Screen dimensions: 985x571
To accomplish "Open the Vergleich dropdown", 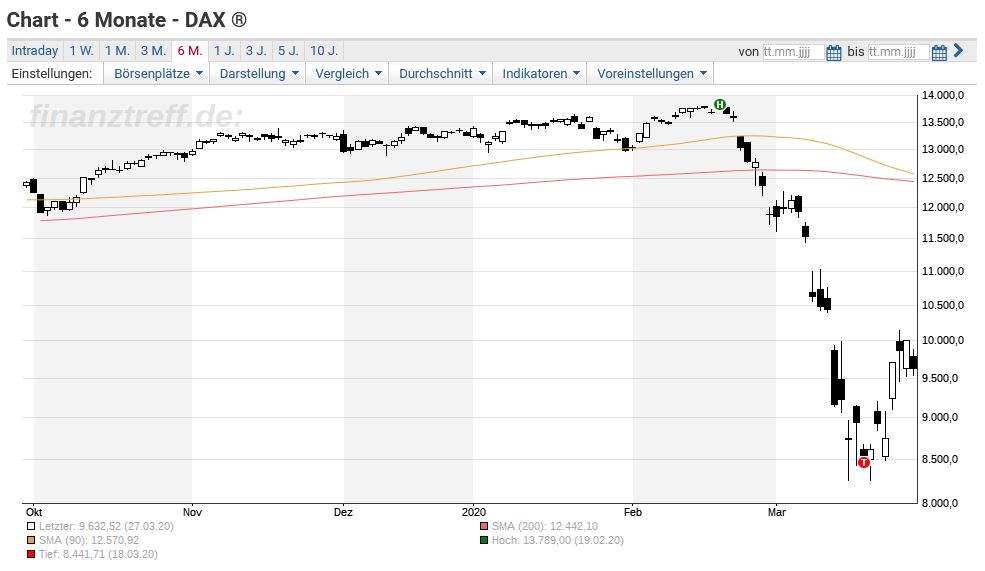I will point(349,73).
